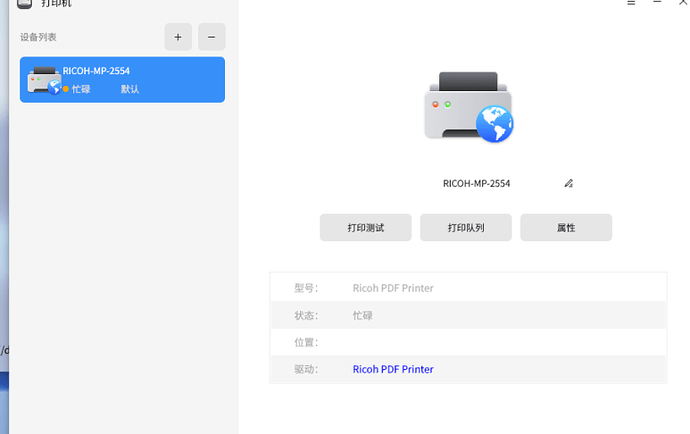Screen dimensions: 690x434
Task: Remove selected printer with minus button
Action: click(x=212, y=37)
